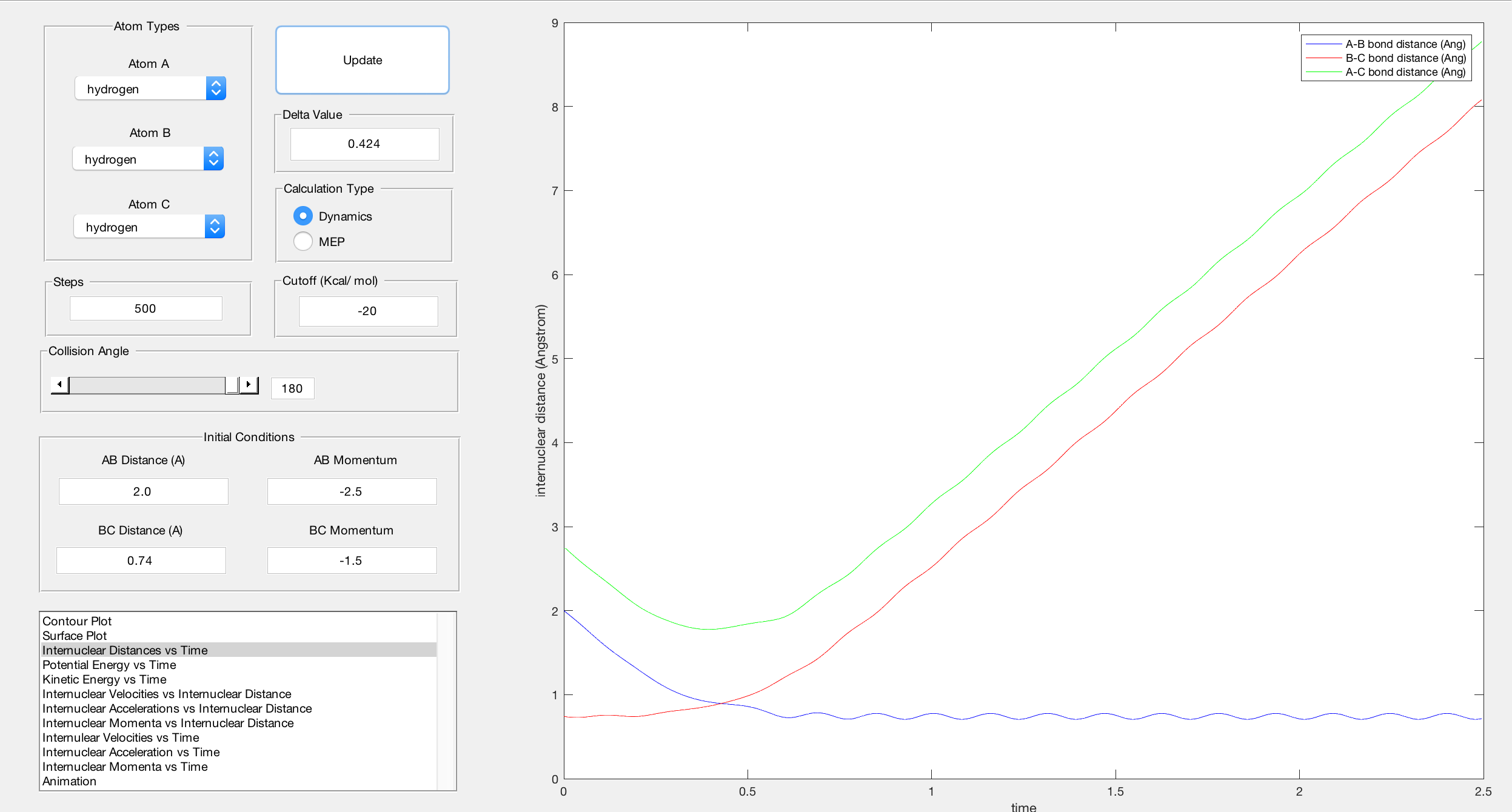Click the Steps field showing 500

coord(146,308)
